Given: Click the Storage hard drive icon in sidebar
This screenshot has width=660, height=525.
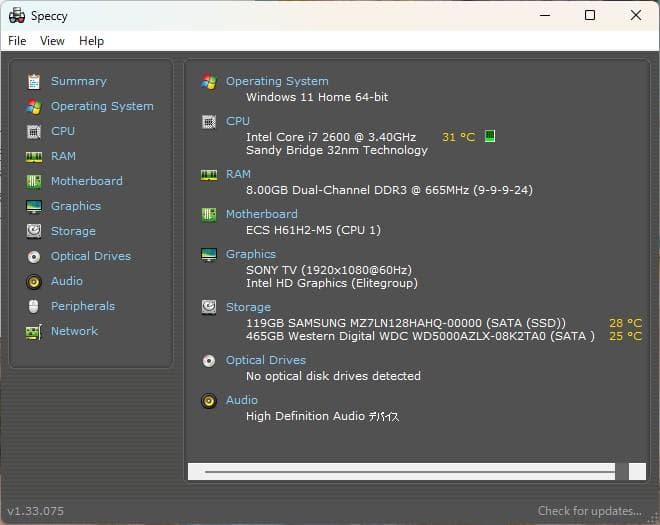Looking at the screenshot, I should coord(34,231).
